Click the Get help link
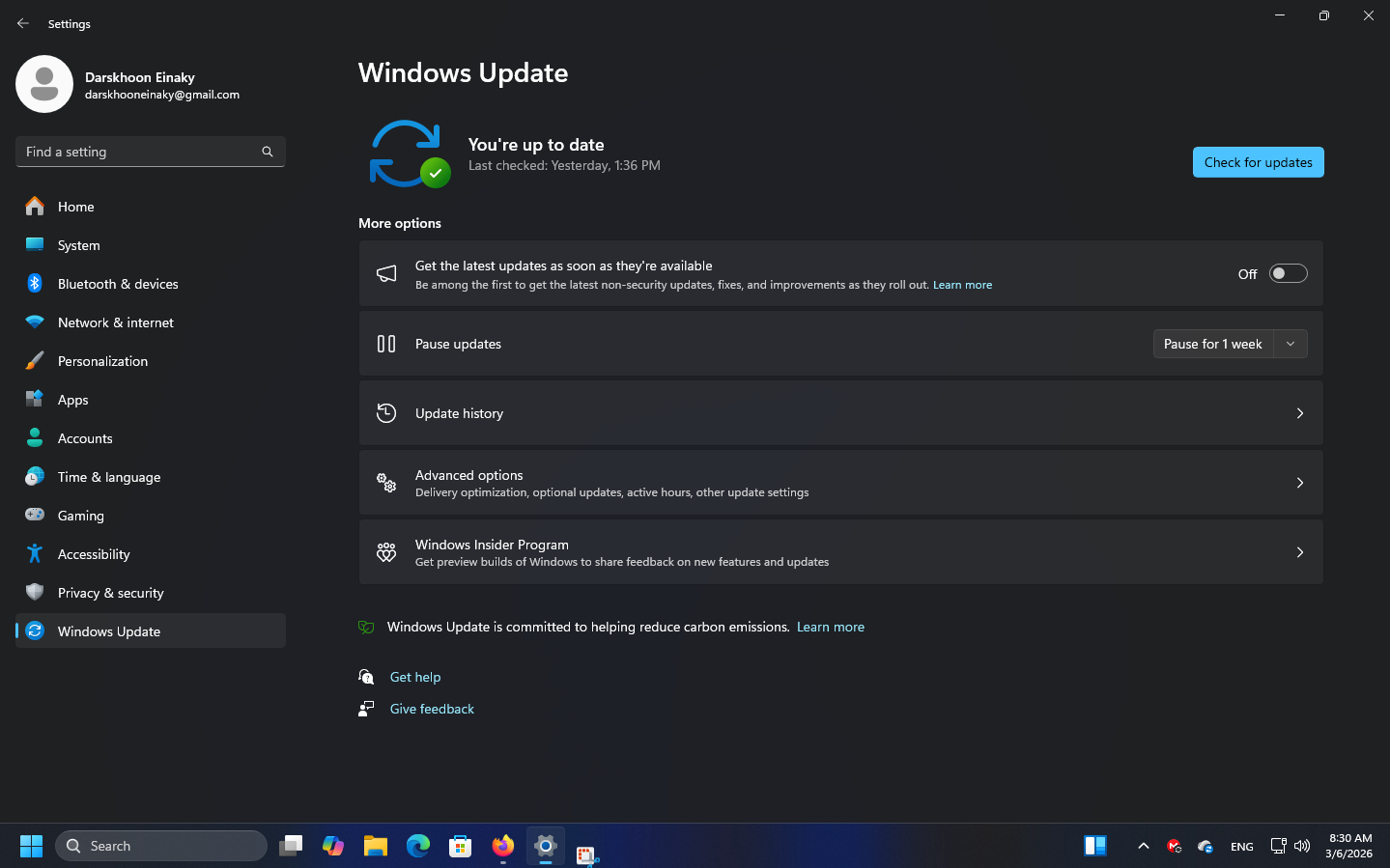 coord(415,677)
